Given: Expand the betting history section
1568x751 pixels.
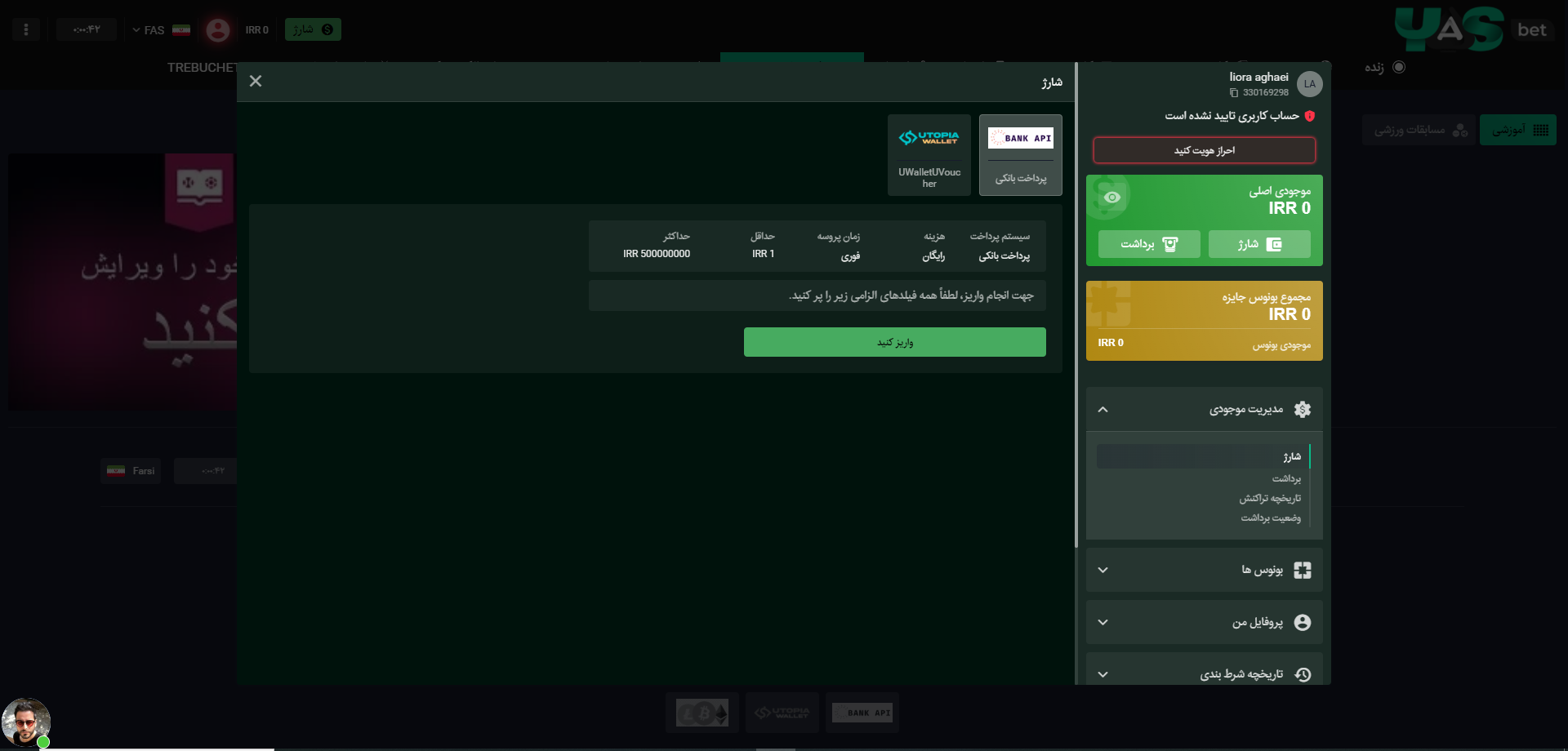Looking at the screenshot, I should coord(1103,674).
